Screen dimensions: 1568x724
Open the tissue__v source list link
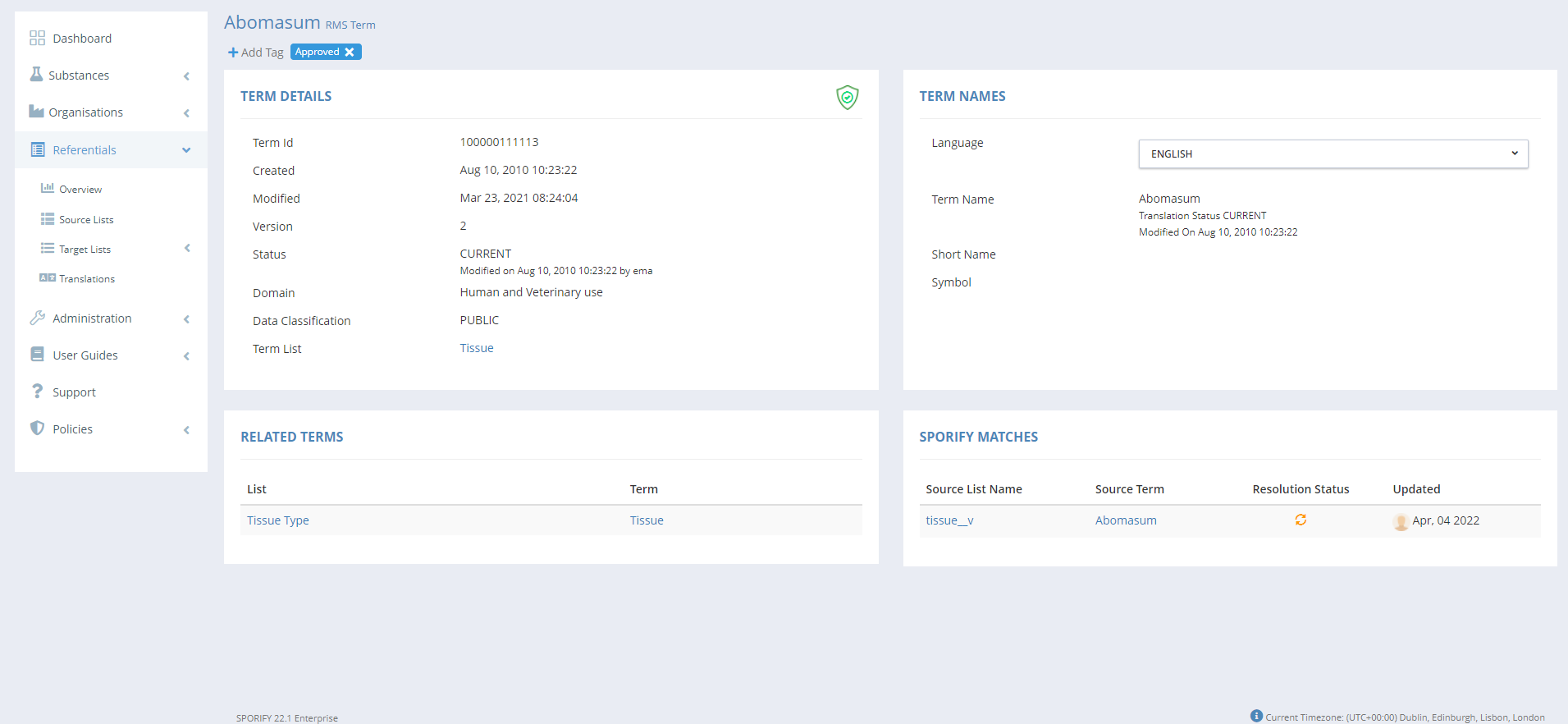[949, 520]
